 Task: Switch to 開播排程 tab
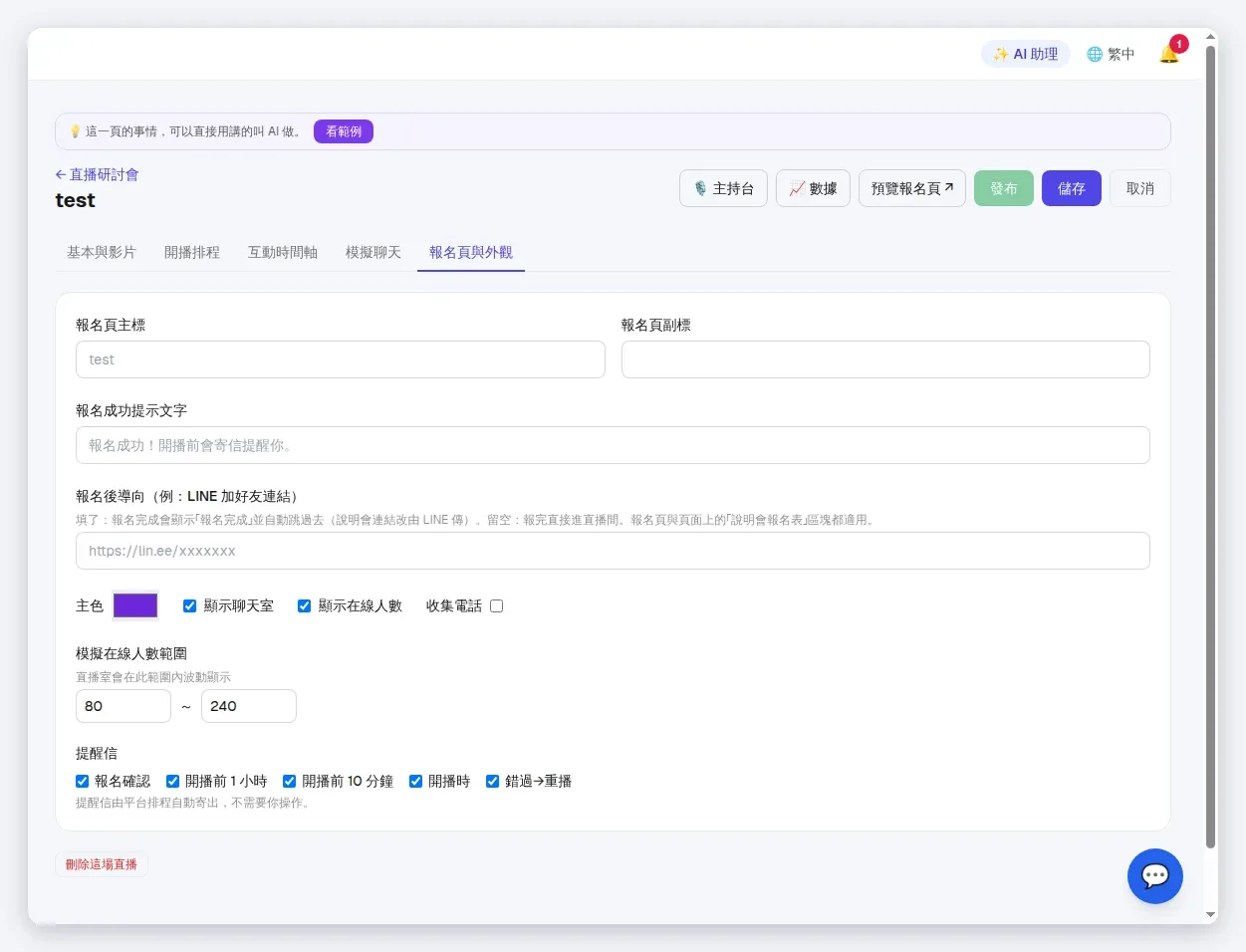click(x=192, y=252)
